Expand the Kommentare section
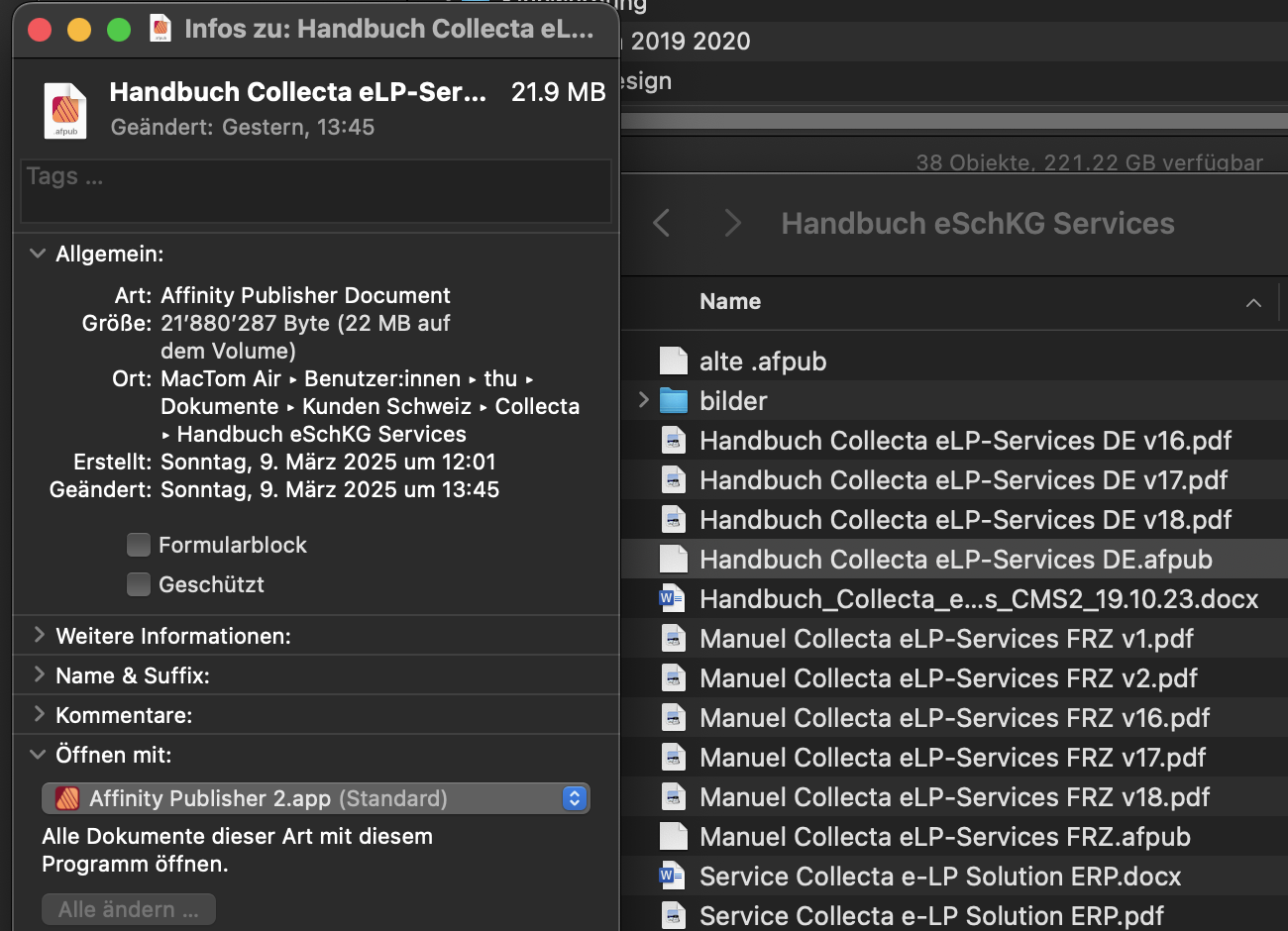The image size is (1288, 931). tap(39, 714)
